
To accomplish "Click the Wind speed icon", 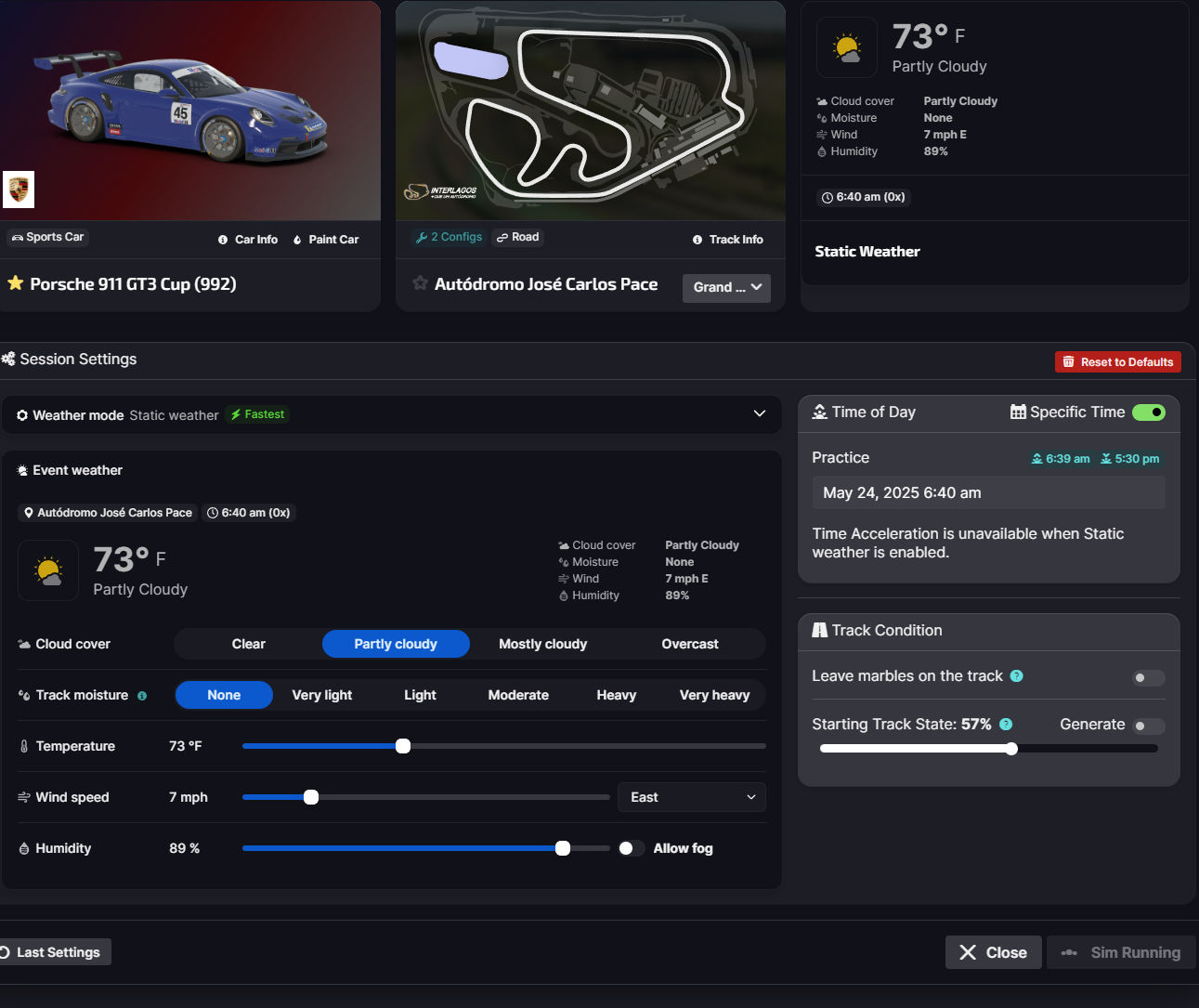I will point(24,797).
